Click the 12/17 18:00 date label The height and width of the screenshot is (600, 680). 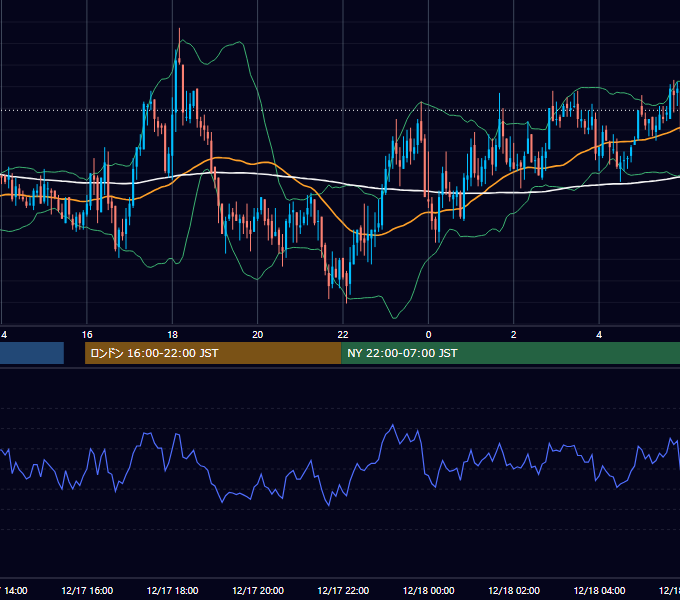tap(173, 591)
